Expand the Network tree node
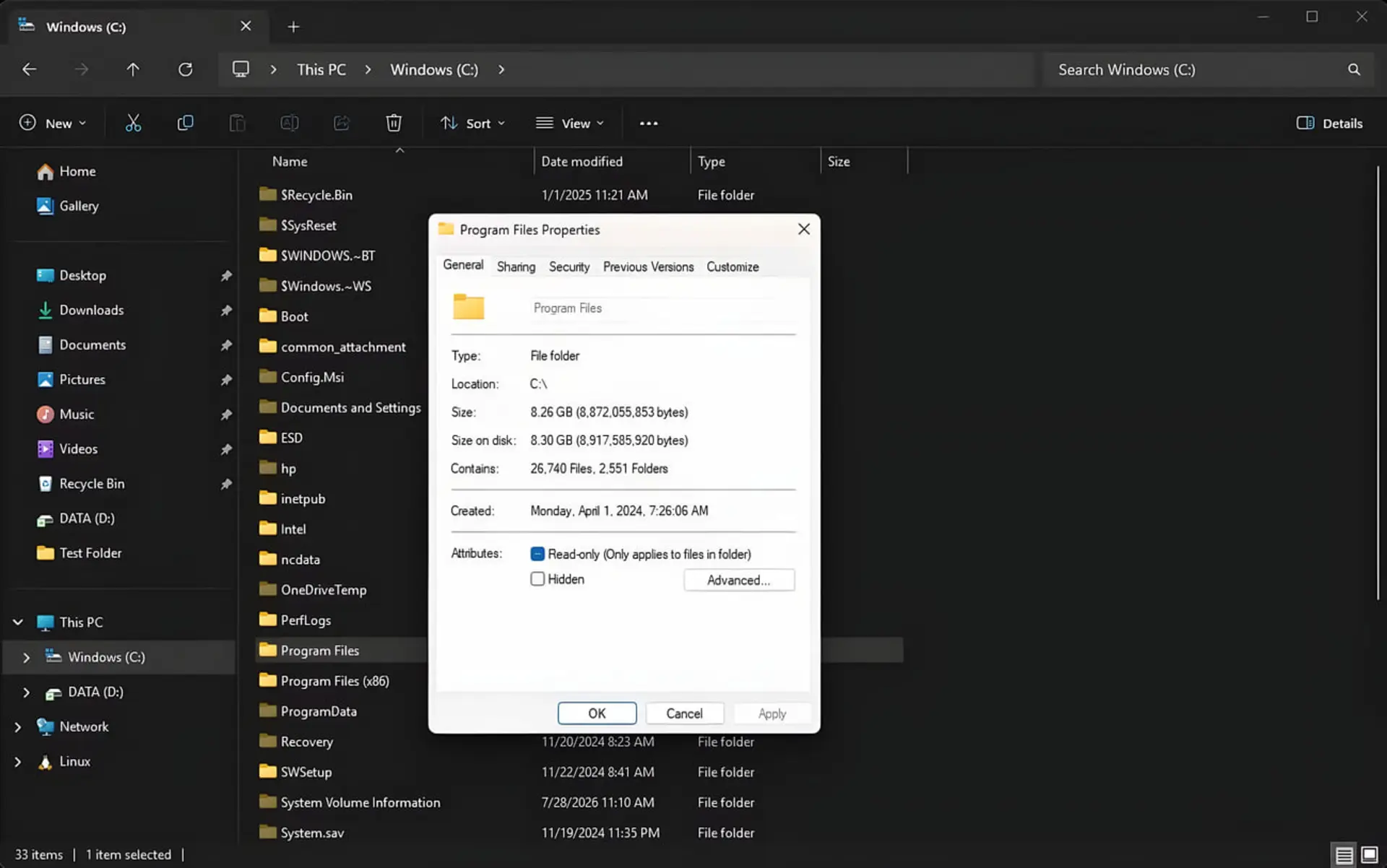This screenshot has width=1387, height=868. coord(18,726)
